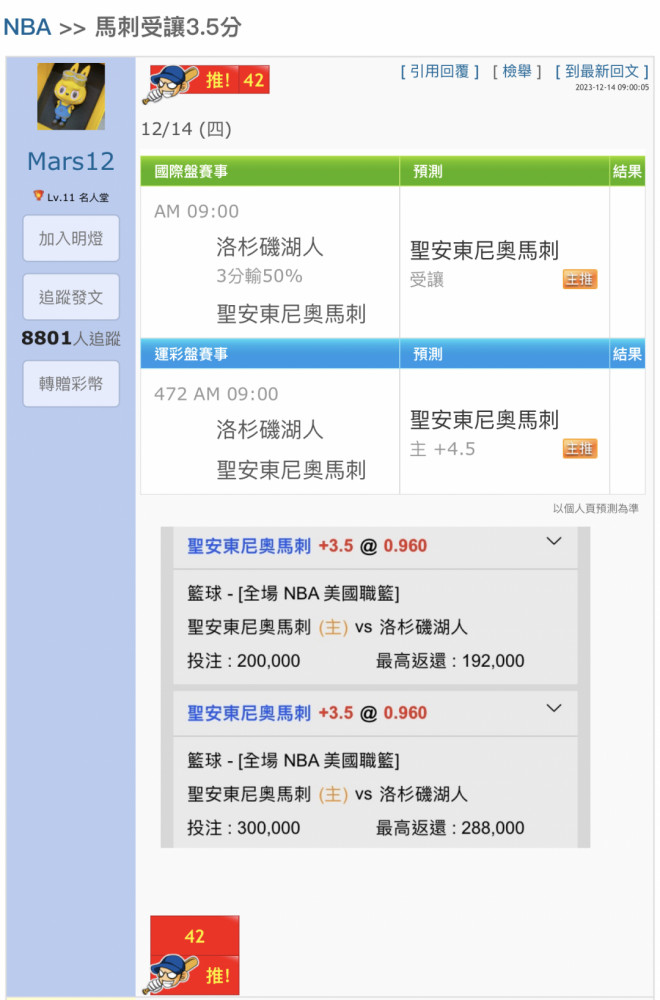Click top 推! 42 recommend badge
660x1000 pixels.
tap(206, 84)
